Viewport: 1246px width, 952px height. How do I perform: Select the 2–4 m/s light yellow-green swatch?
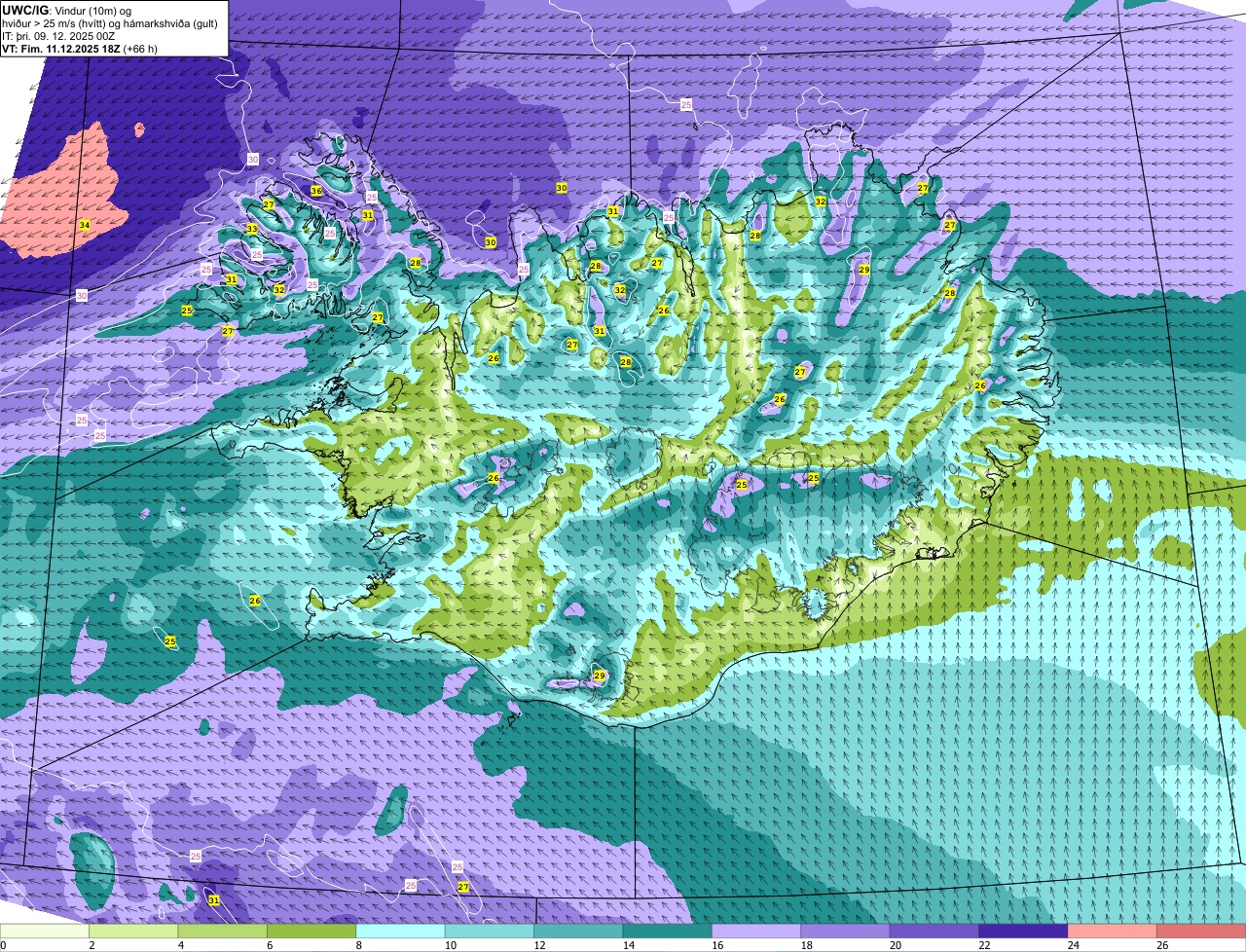[x=133, y=932]
